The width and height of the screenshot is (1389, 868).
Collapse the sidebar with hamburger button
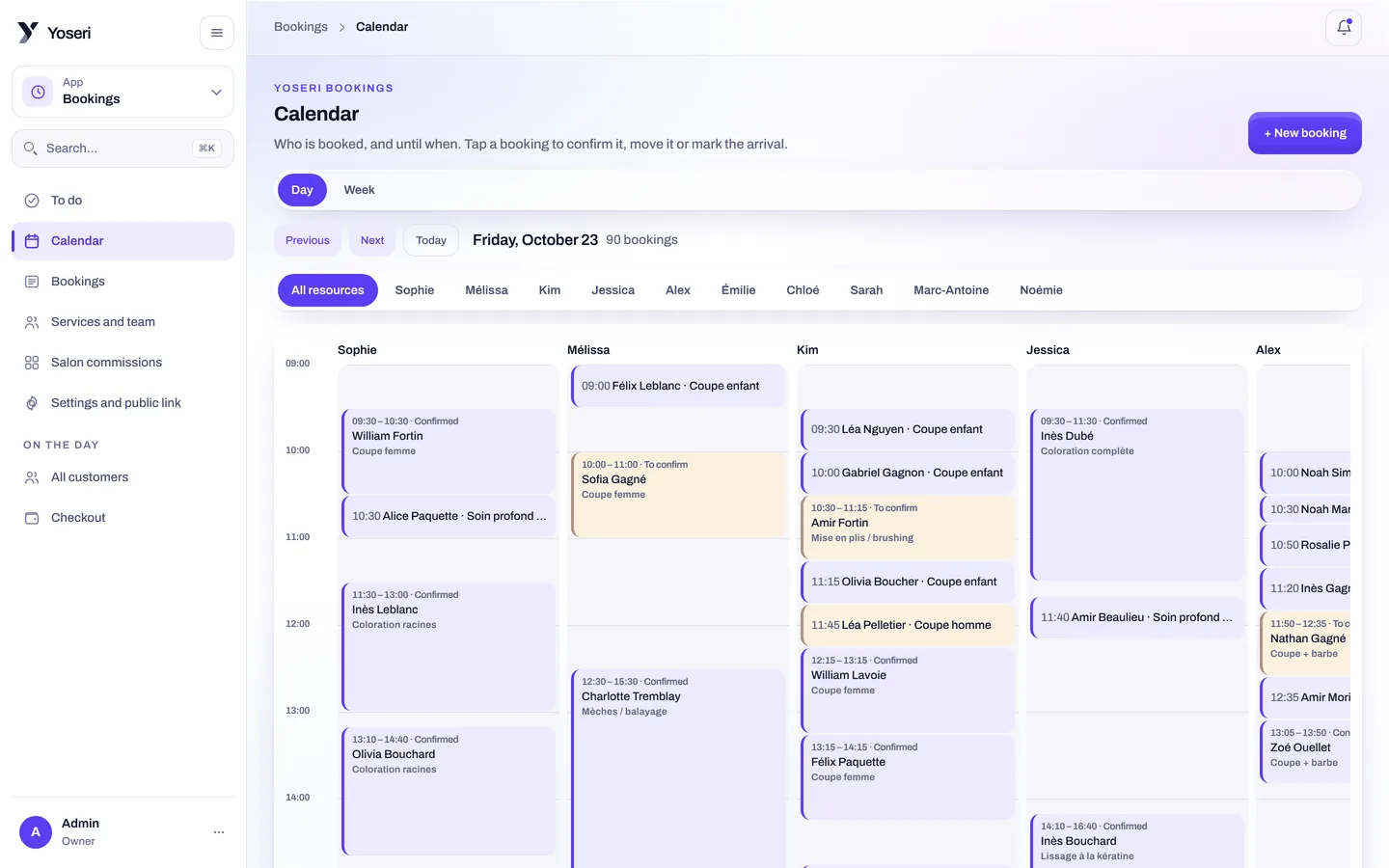[x=217, y=33]
